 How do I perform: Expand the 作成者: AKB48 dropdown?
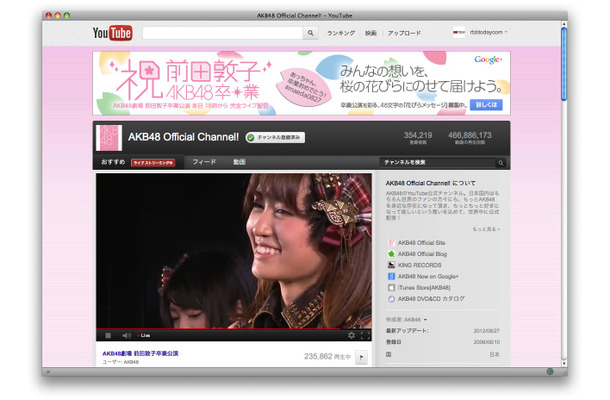click(407, 319)
